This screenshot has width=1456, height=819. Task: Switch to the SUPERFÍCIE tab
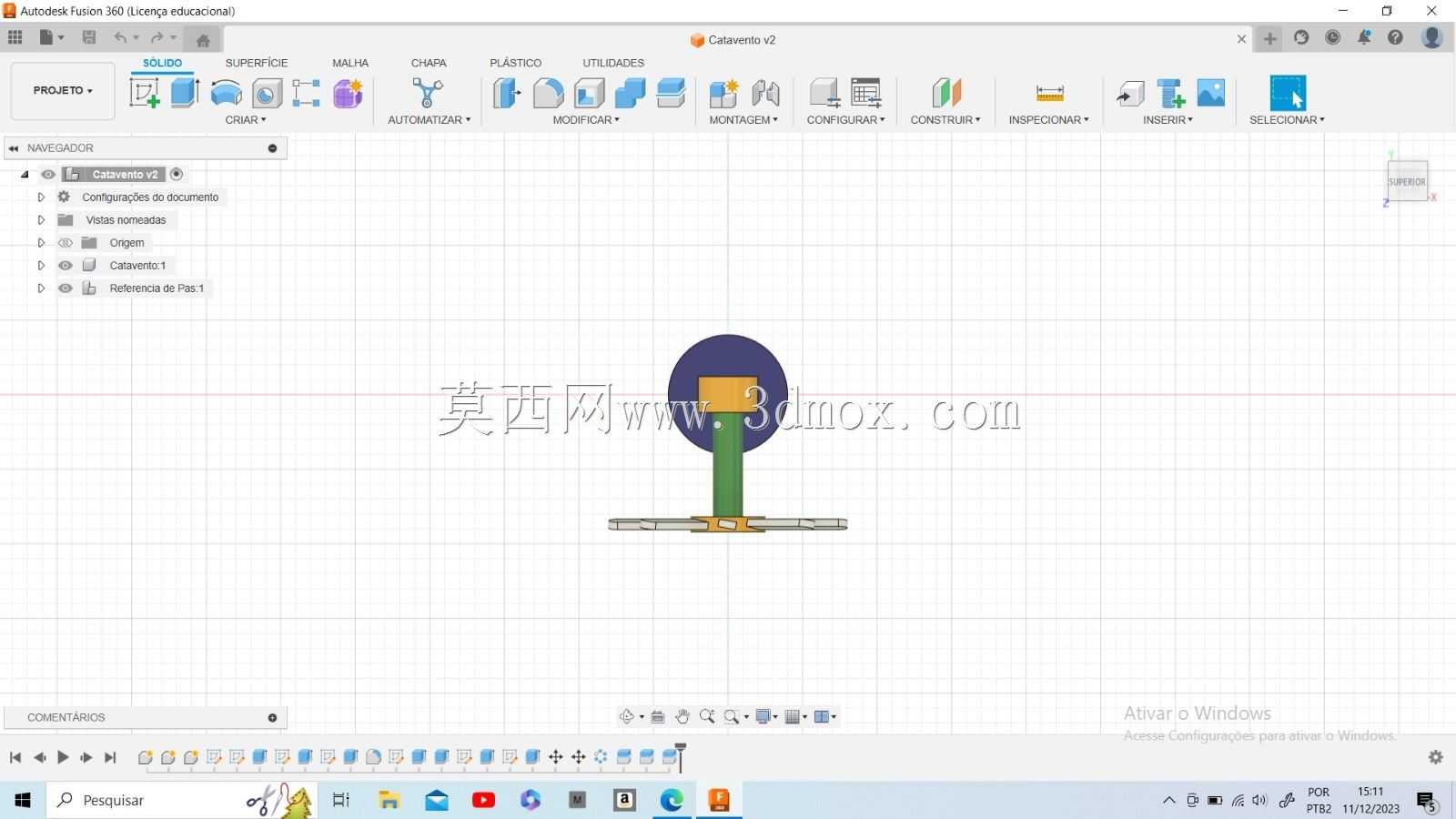[x=257, y=63]
